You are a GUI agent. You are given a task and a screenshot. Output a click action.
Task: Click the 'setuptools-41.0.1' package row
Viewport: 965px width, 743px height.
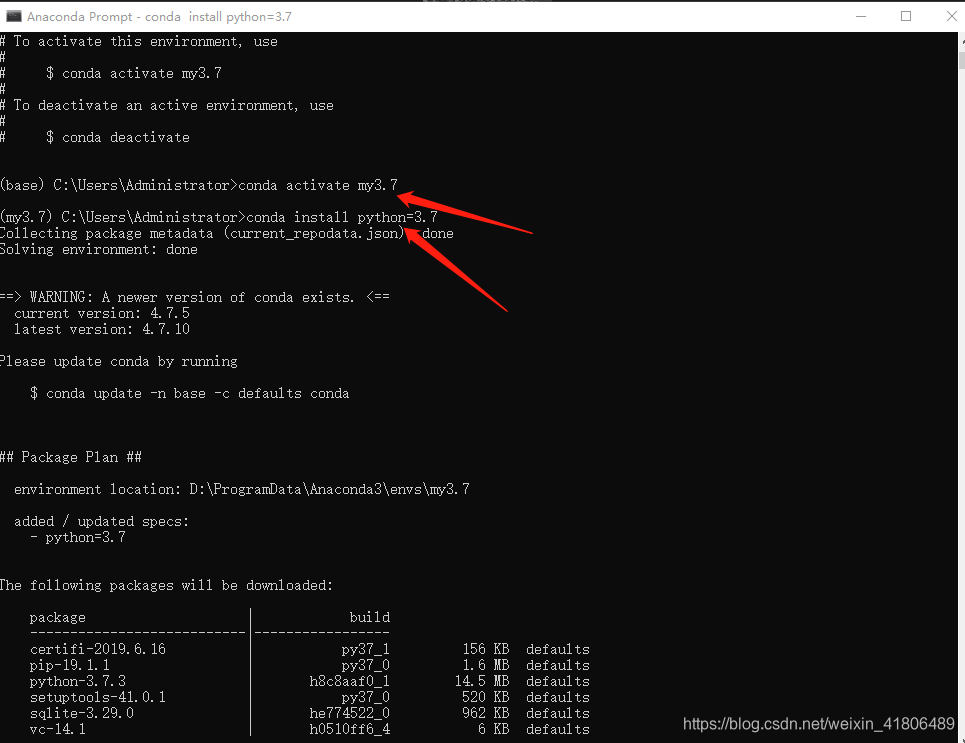click(310, 697)
